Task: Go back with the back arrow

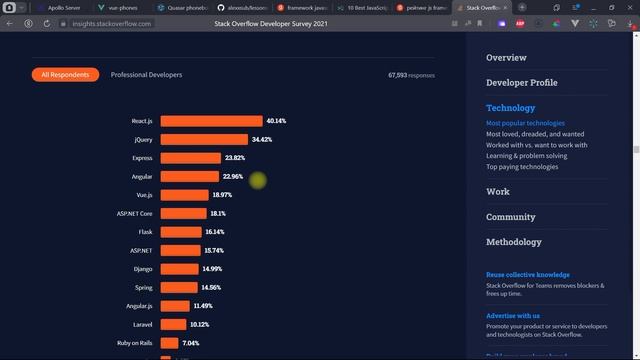Action: coord(9,24)
